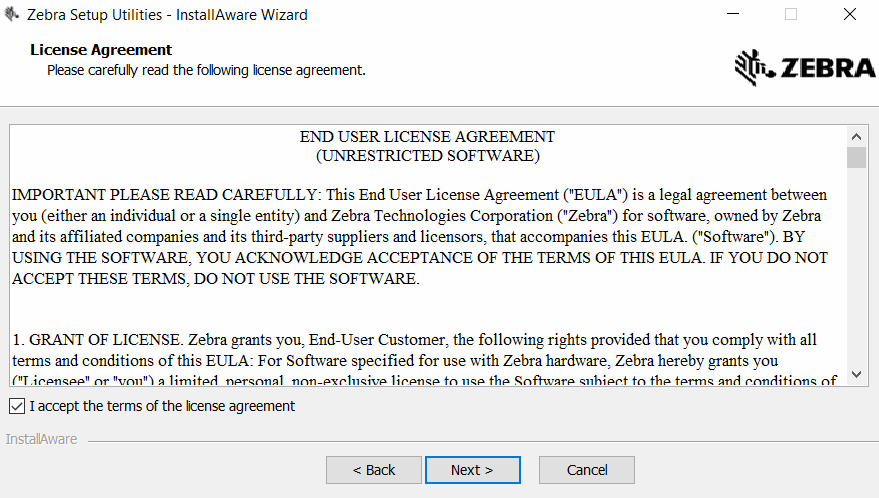Click the 'IMPORTANT PLEASE READ CAREFULLY' paragraph
The image size is (879, 498).
pyautogui.click(x=420, y=236)
